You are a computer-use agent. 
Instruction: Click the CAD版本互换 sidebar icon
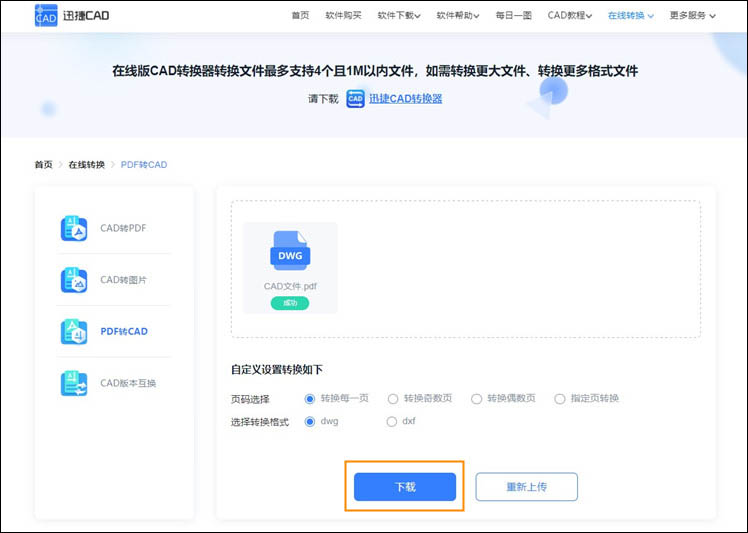pos(74,383)
